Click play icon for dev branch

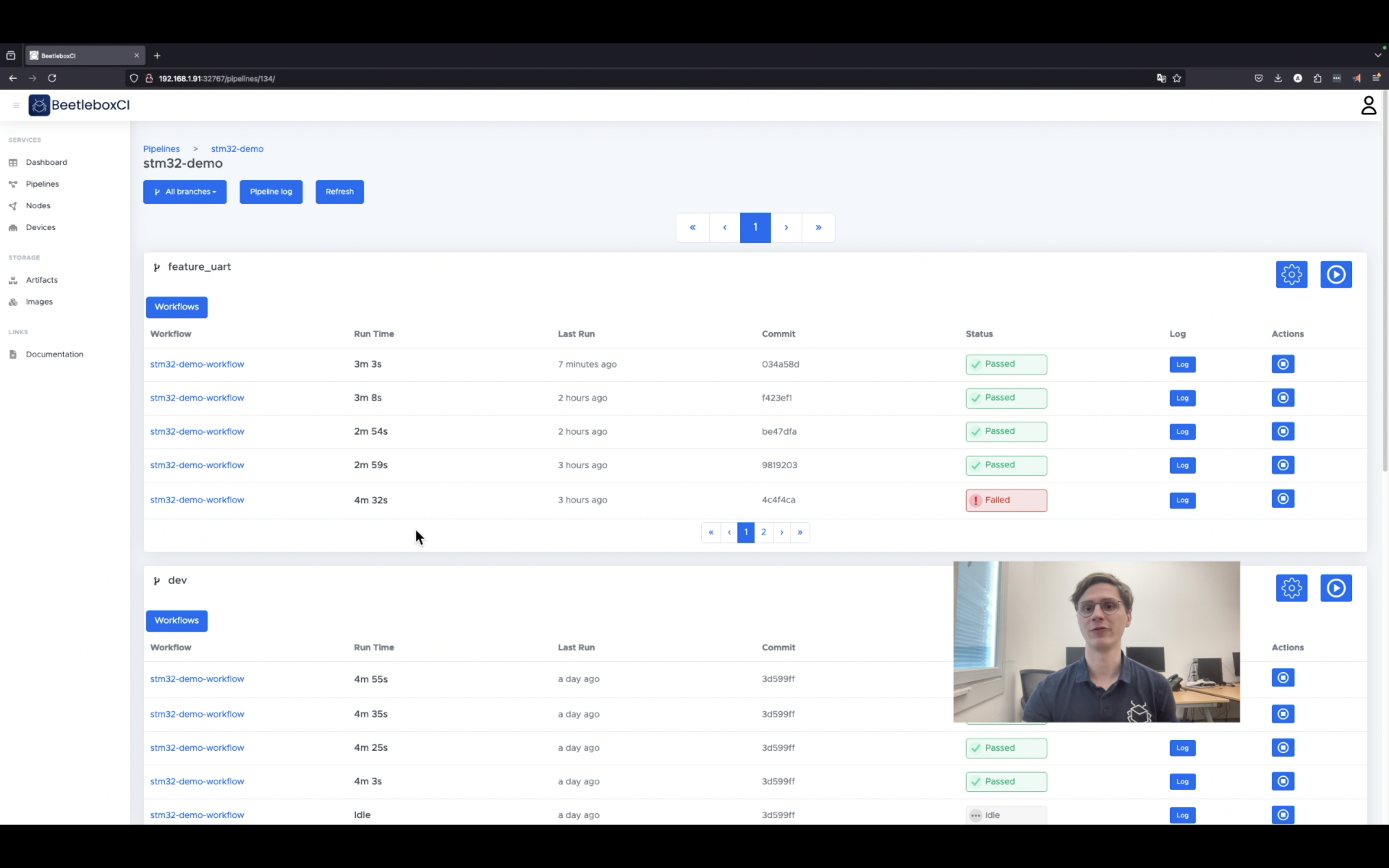coord(1335,588)
